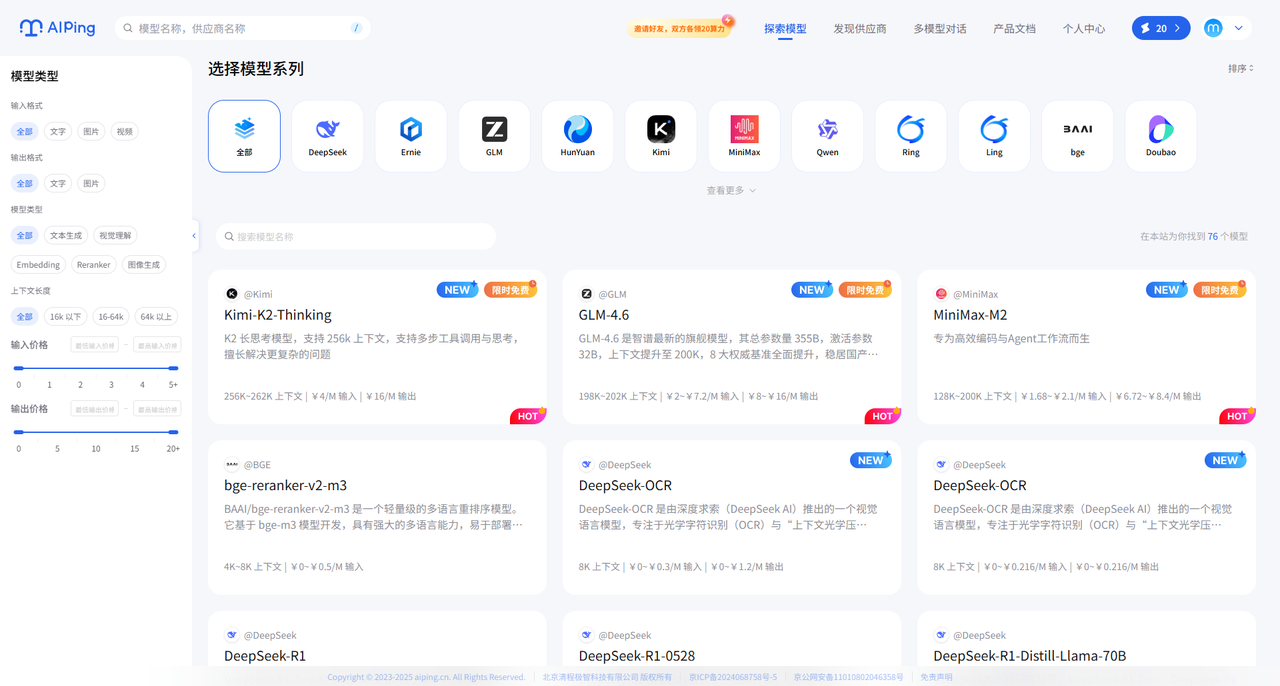Select 16k 以下 context length
This screenshot has height=686, width=1280.
(x=66, y=317)
